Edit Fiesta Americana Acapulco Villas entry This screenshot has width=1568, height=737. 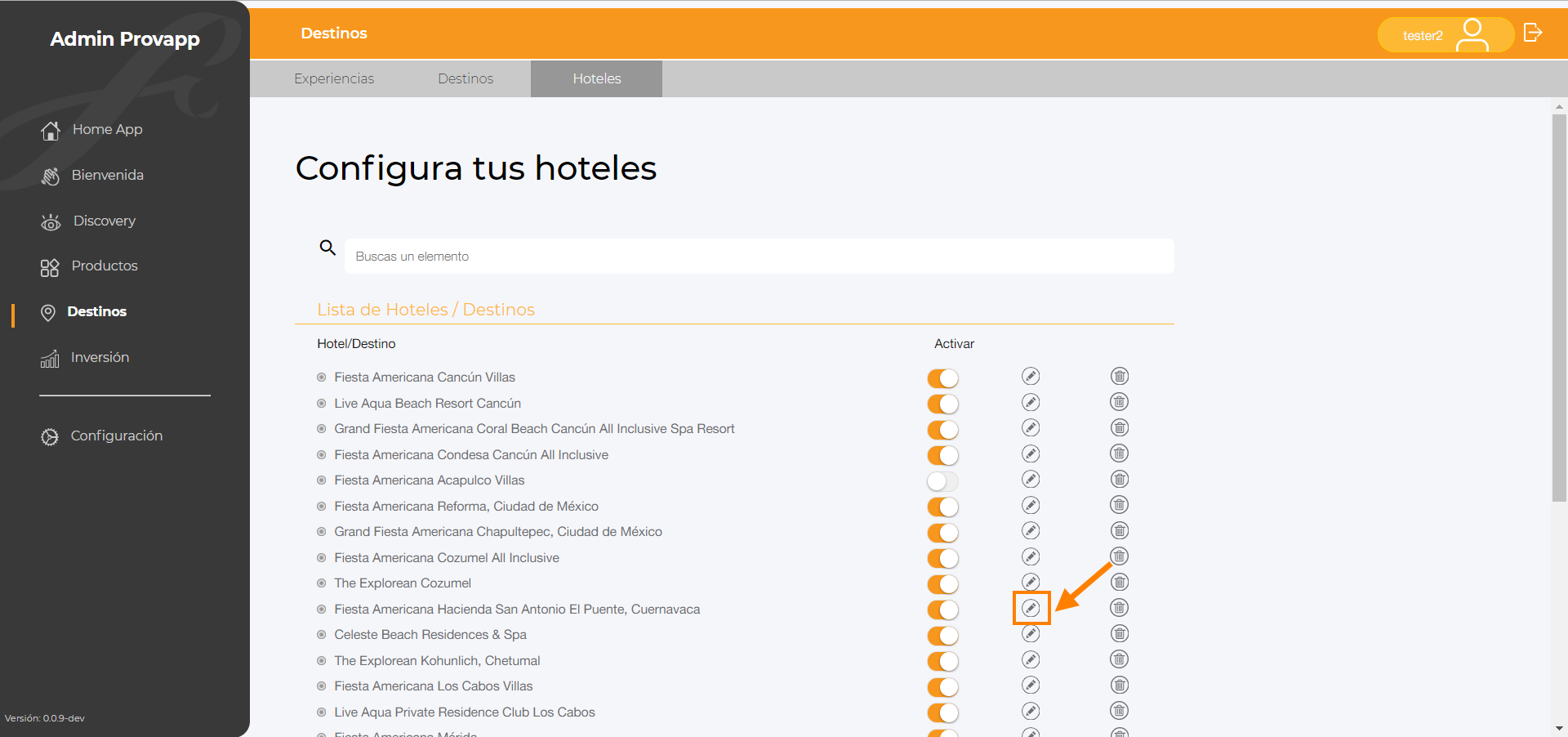point(1031,479)
